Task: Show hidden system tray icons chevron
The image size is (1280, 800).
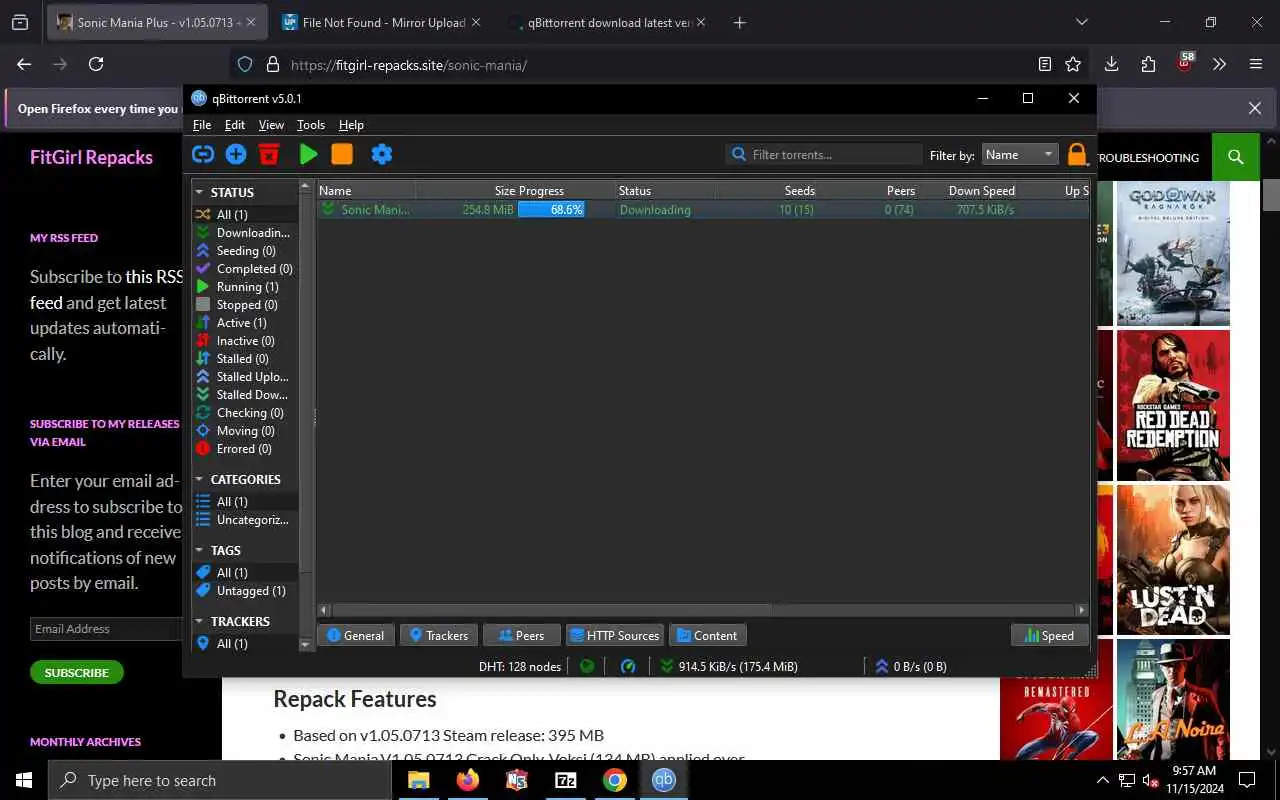Action: click(1103, 780)
